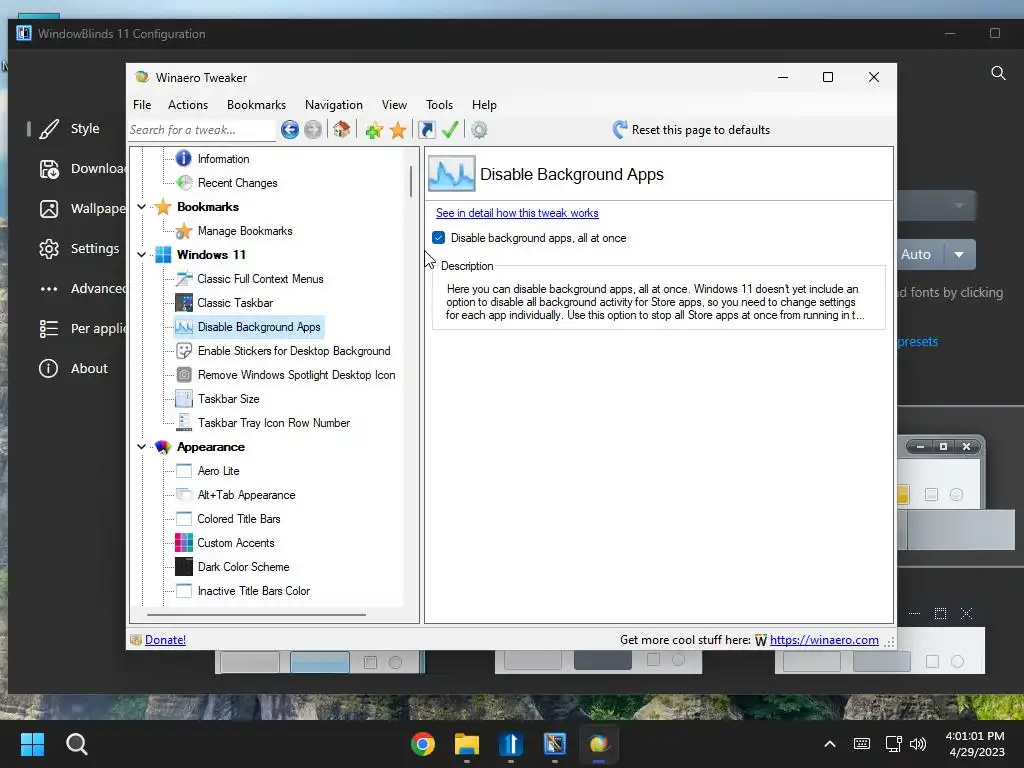Open Recent Changes entry
Screen dimensions: 1024x768
pos(237,183)
